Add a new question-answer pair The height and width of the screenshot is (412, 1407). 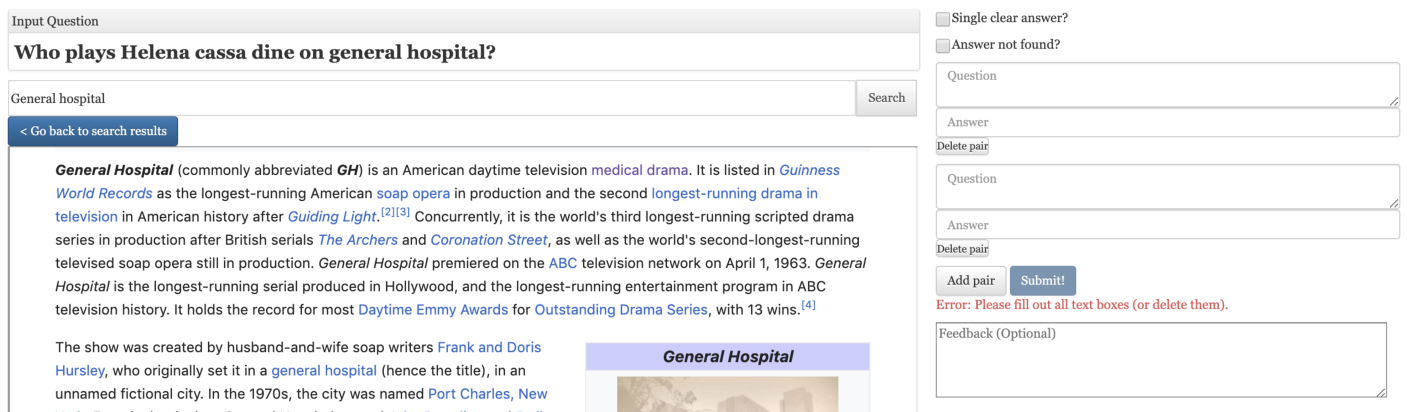click(x=971, y=280)
